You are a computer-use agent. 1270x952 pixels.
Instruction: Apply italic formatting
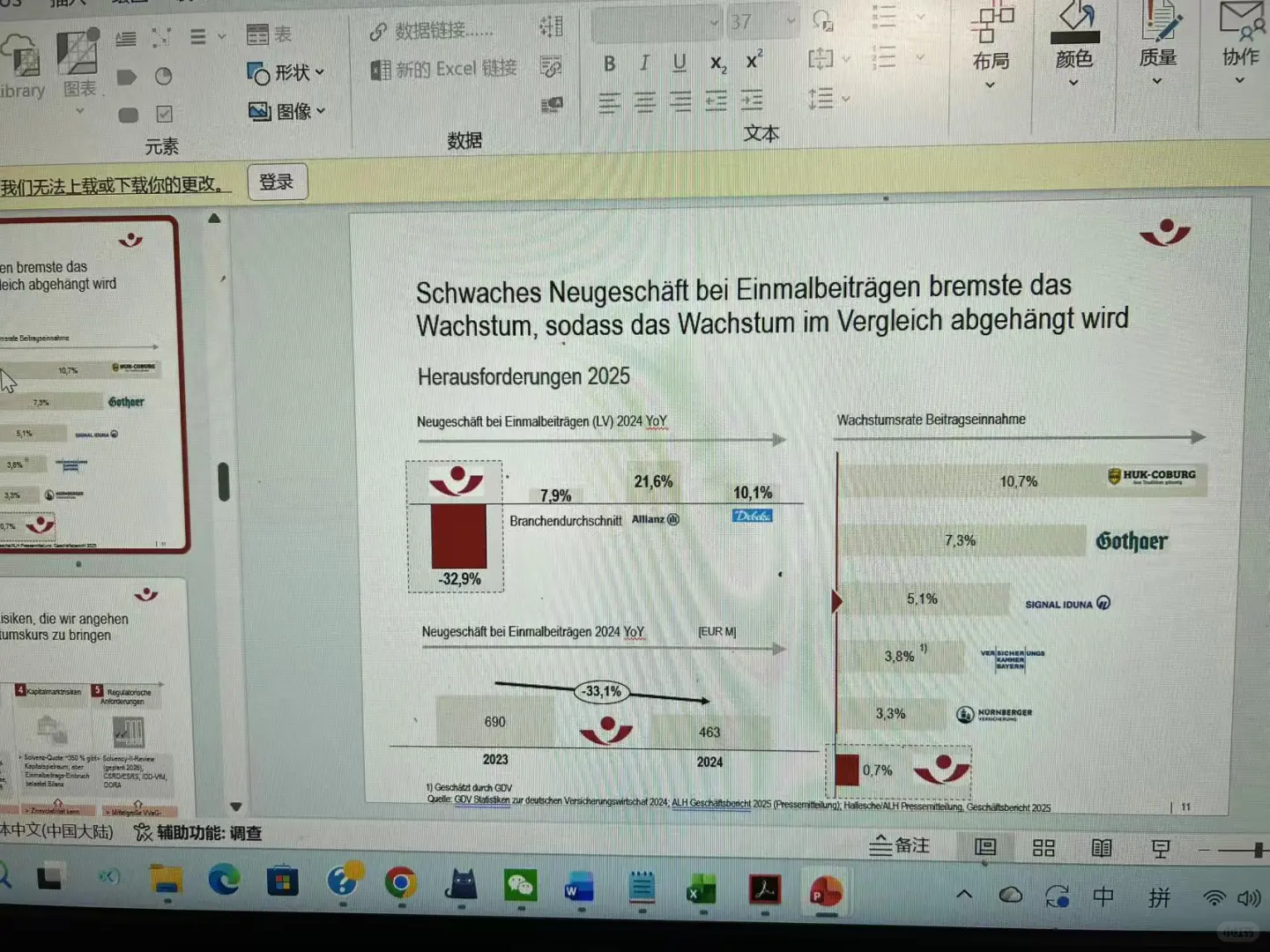[x=644, y=63]
